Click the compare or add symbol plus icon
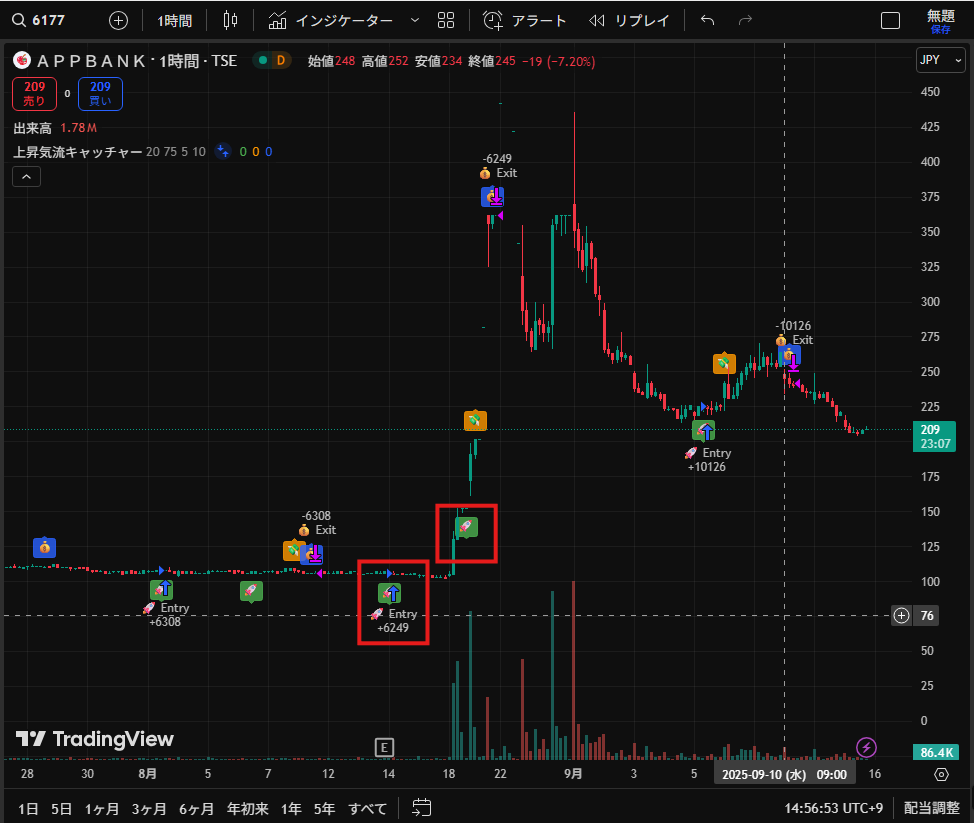 [x=118, y=20]
